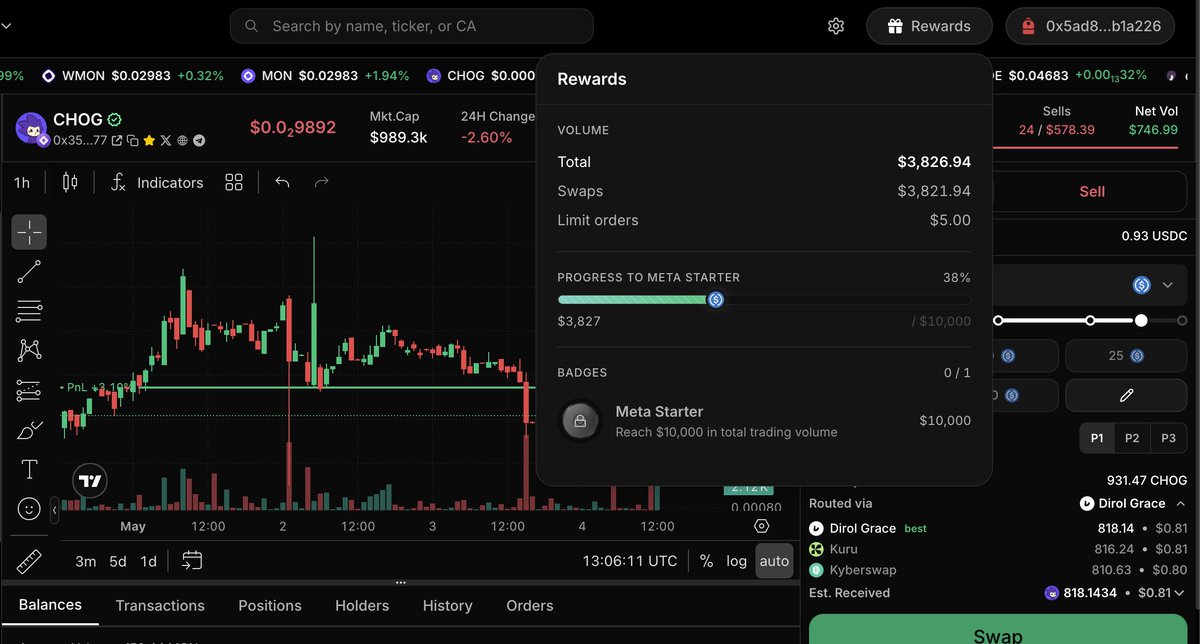Move the amount percentage slider handle
Screen dimensions: 1200x644
click(1141, 320)
